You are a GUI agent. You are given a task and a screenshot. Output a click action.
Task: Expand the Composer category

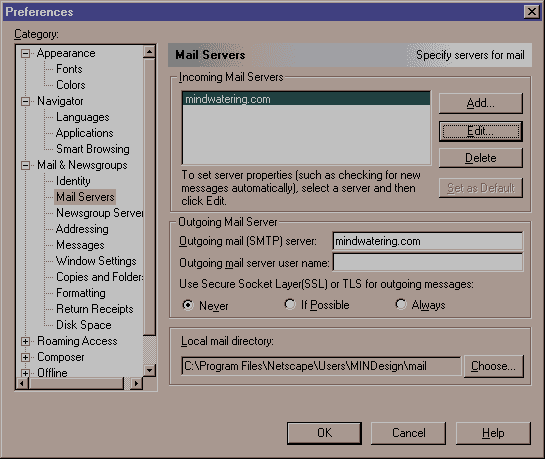25,357
